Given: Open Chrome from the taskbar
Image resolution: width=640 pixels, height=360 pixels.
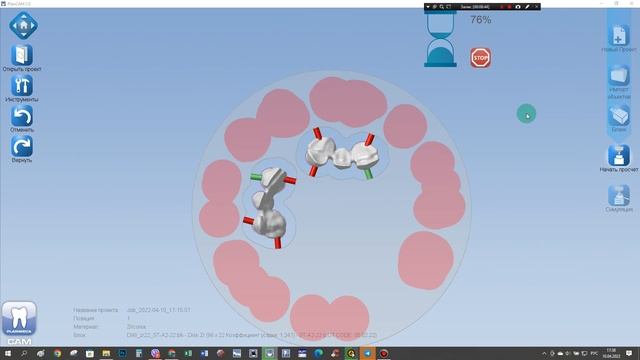Looking at the screenshot, I should click(x=57, y=353).
